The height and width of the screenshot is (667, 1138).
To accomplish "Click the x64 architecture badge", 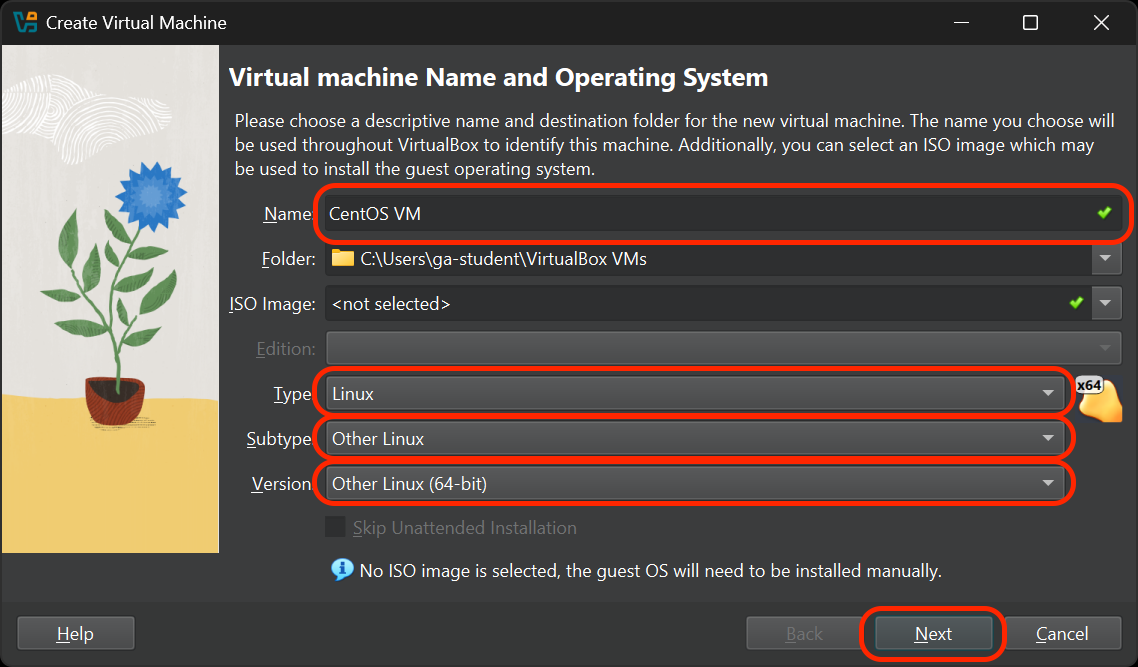I will pos(1088,386).
